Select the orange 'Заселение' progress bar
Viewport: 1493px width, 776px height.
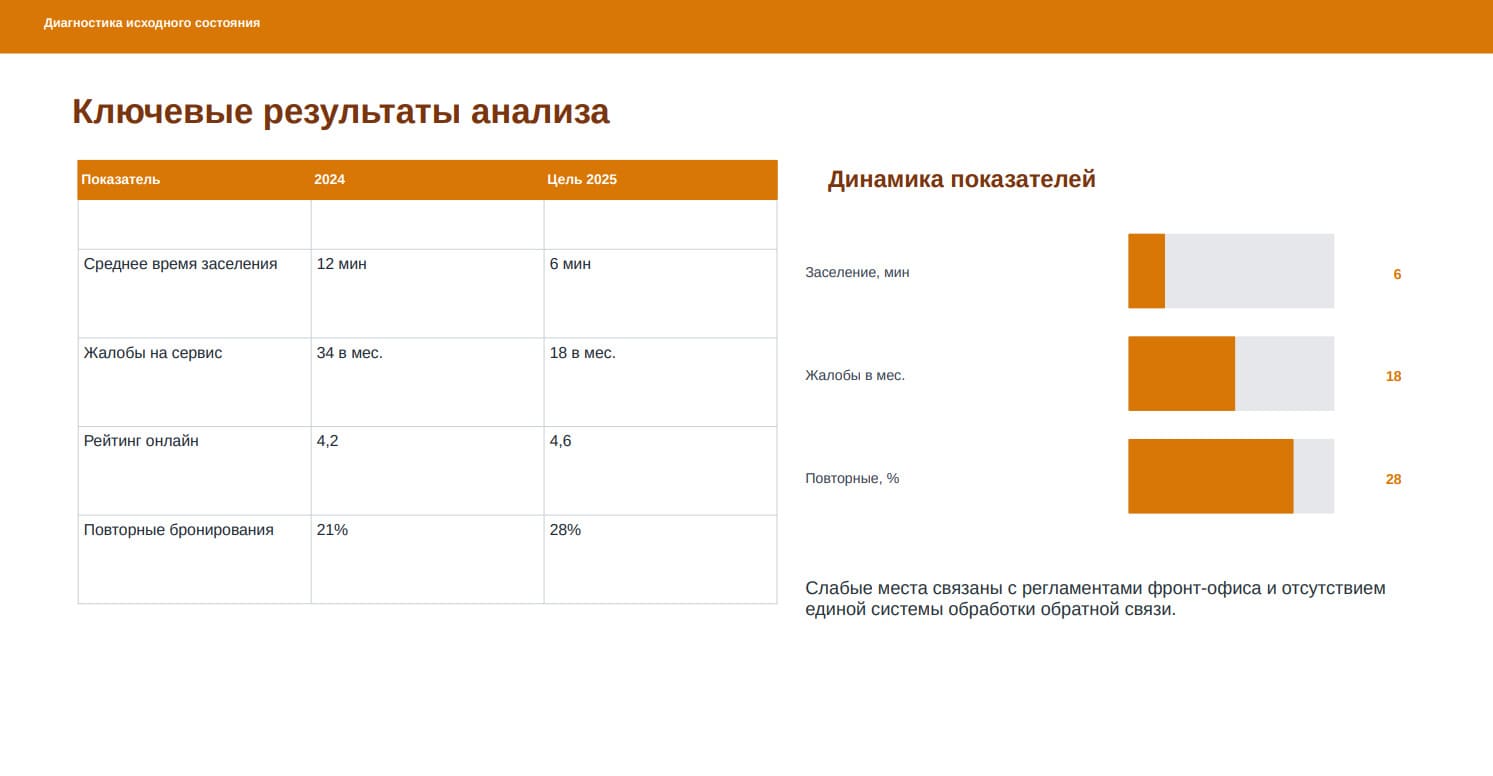click(1146, 271)
